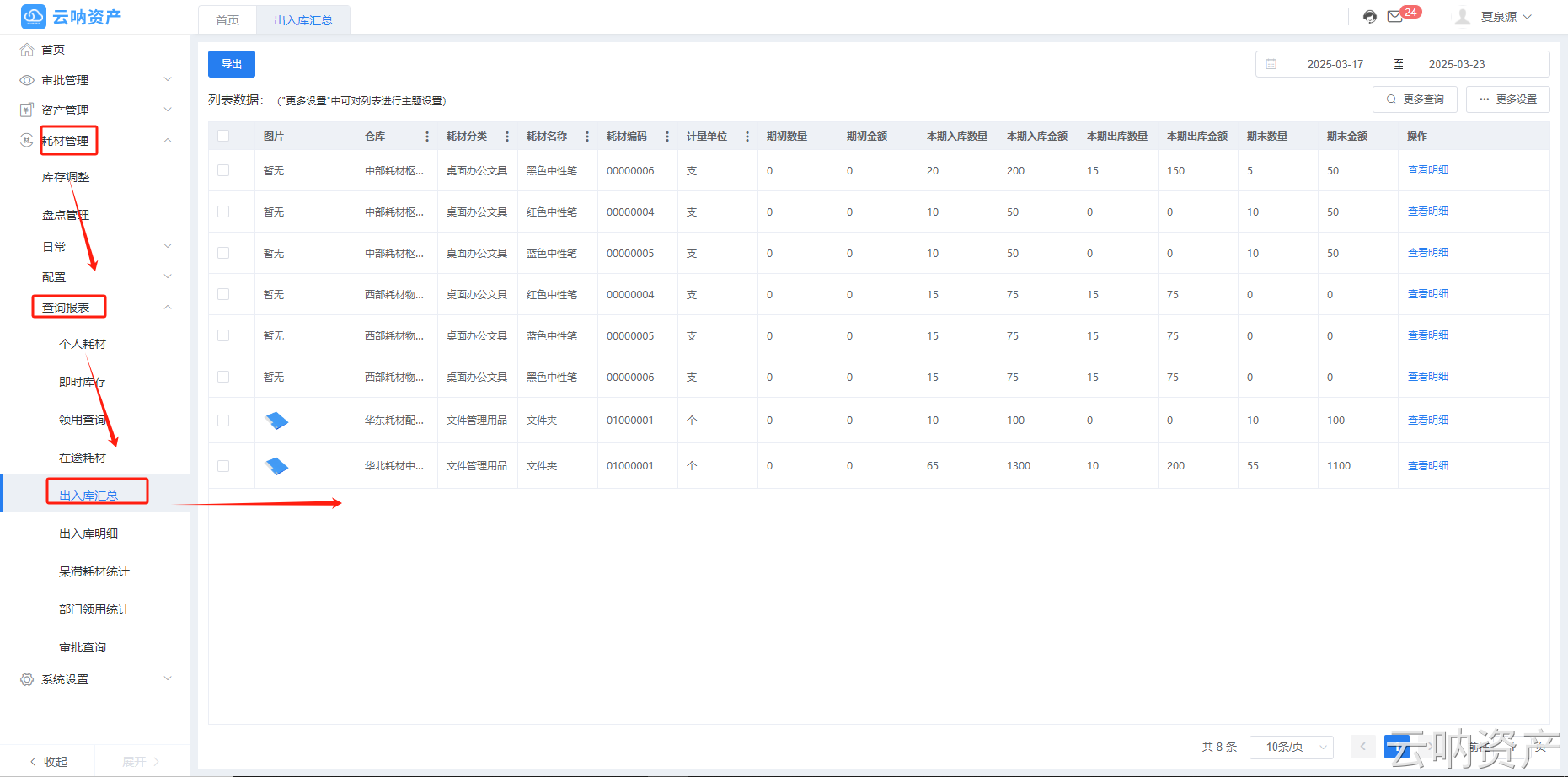Click the blue 导出 export button

pos(232,64)
